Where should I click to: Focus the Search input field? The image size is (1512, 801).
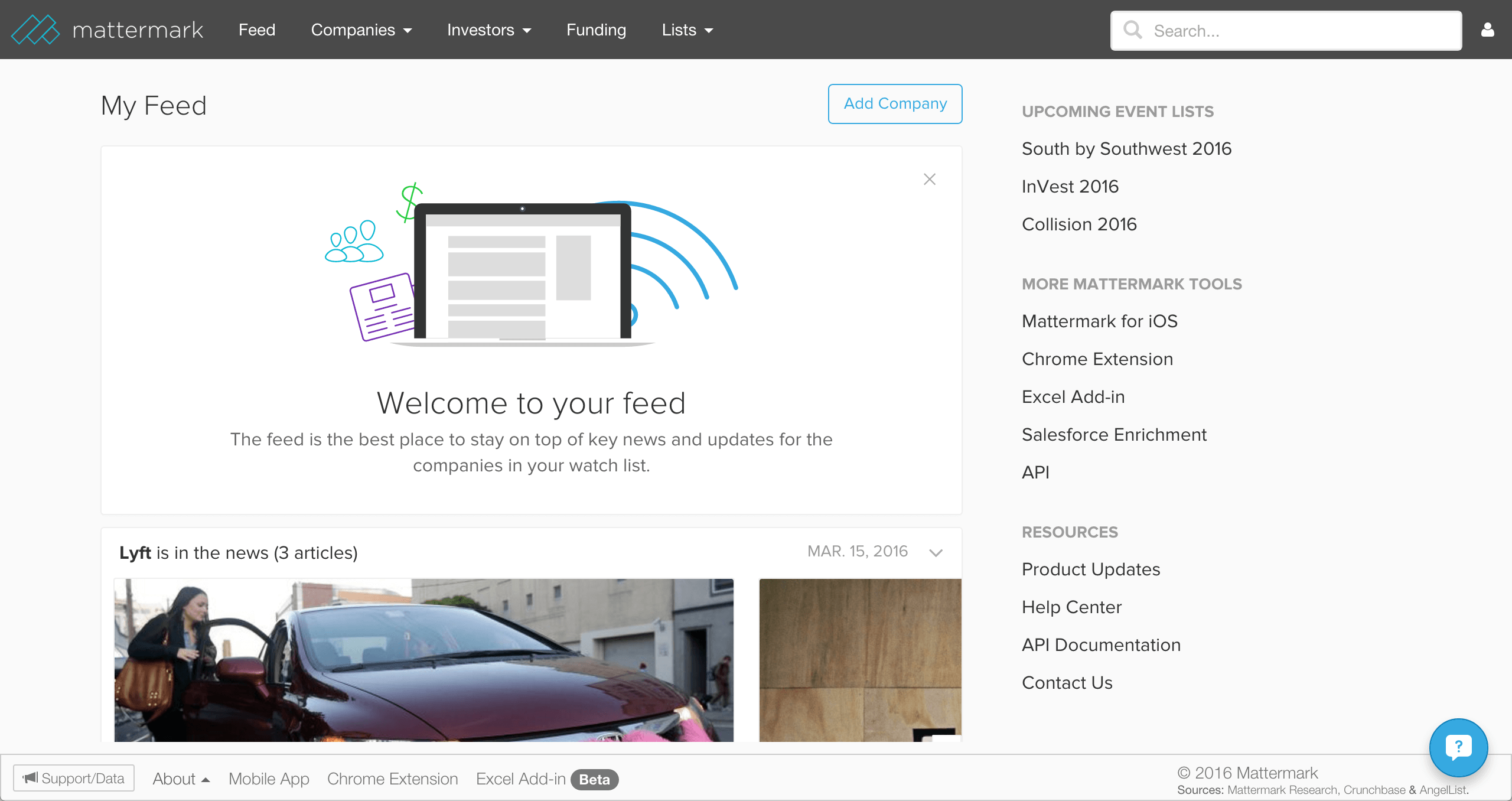1286,30
